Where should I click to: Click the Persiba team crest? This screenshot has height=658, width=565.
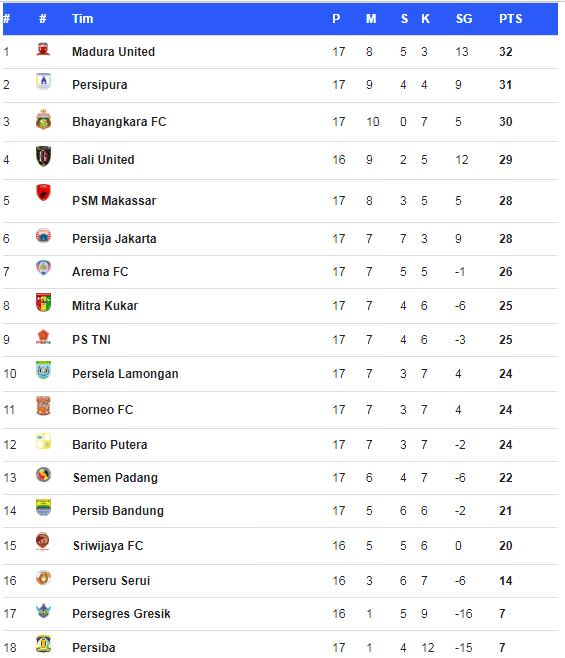[x=43, y=644]
